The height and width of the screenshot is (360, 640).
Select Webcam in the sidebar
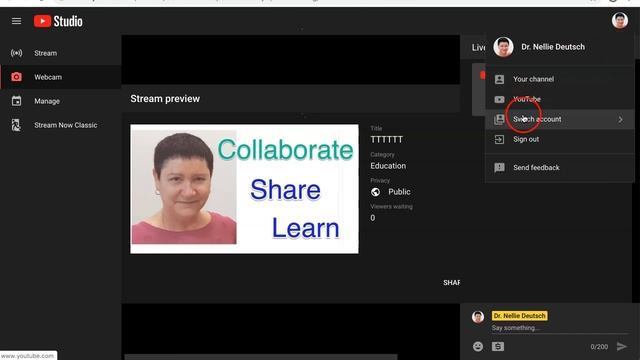pyautogui.click(x=60, y=77)
